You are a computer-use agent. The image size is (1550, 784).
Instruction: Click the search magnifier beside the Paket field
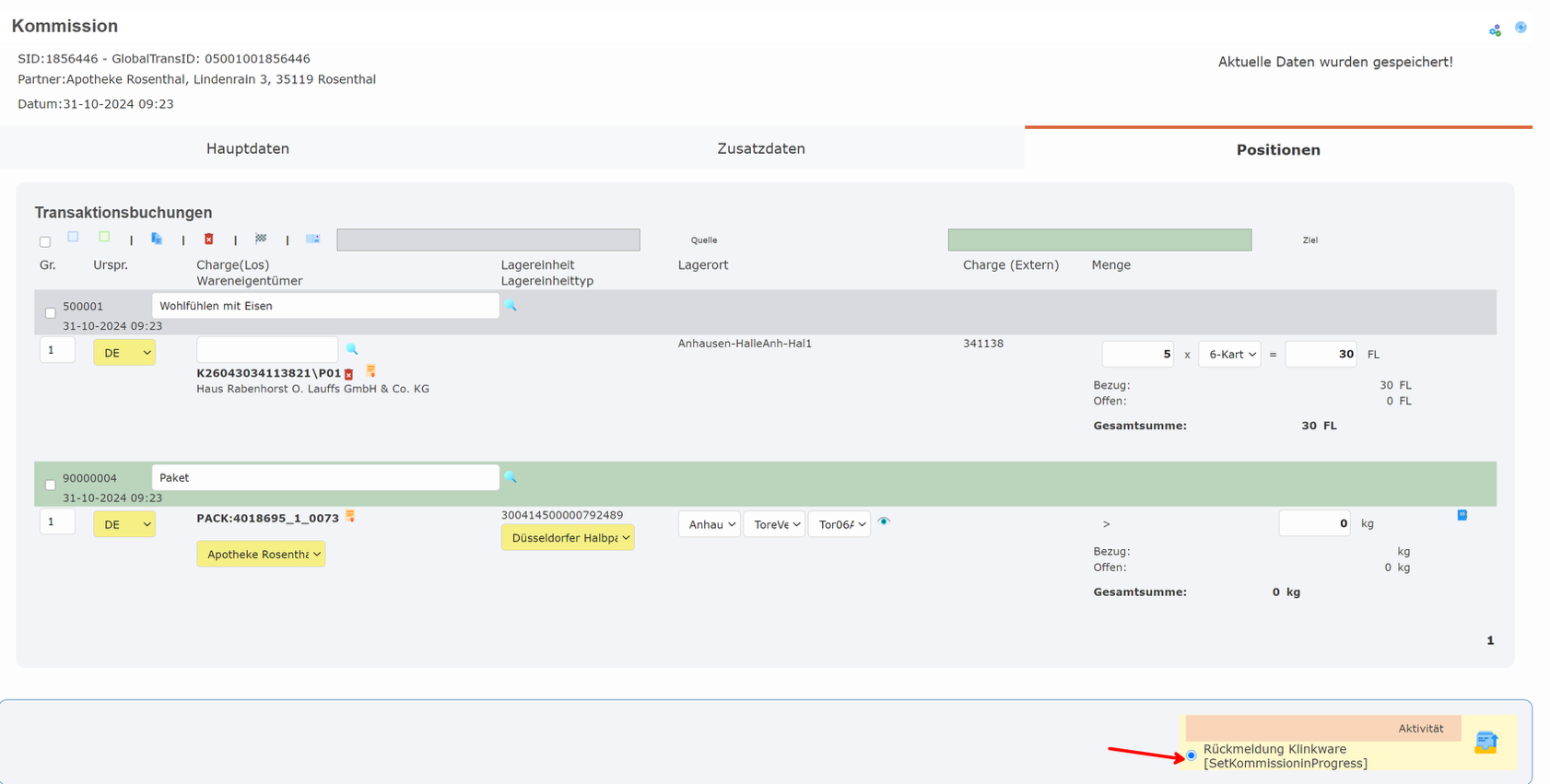click(511, 477)
